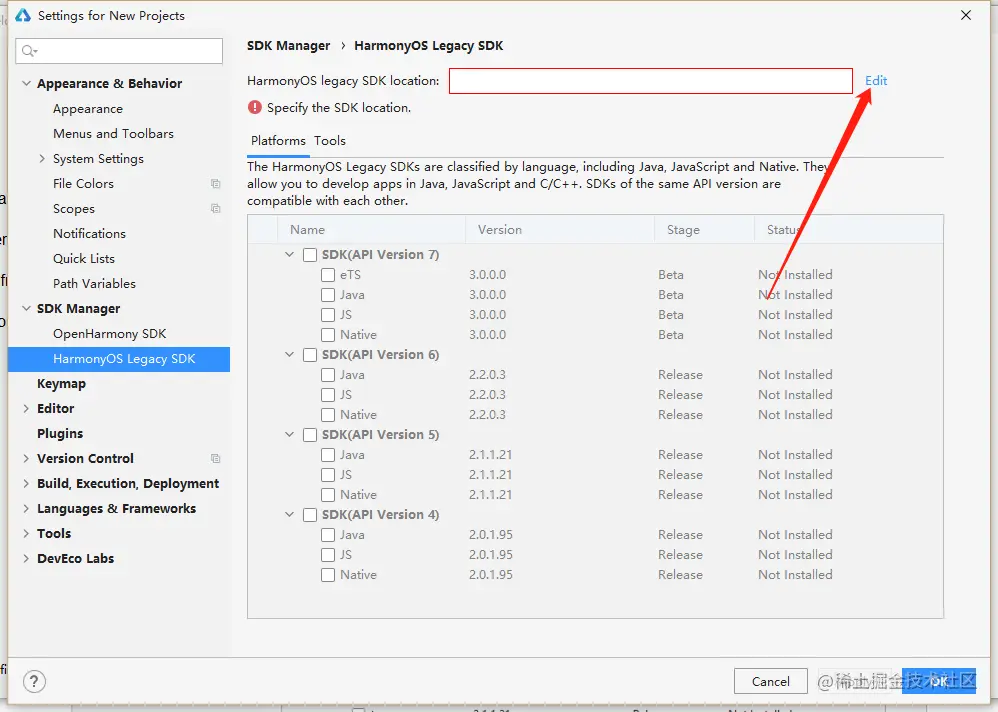998x712 pixels.
Task: Click the red error icon beside Specify the SDK location
Action: [x=255, y=108]
